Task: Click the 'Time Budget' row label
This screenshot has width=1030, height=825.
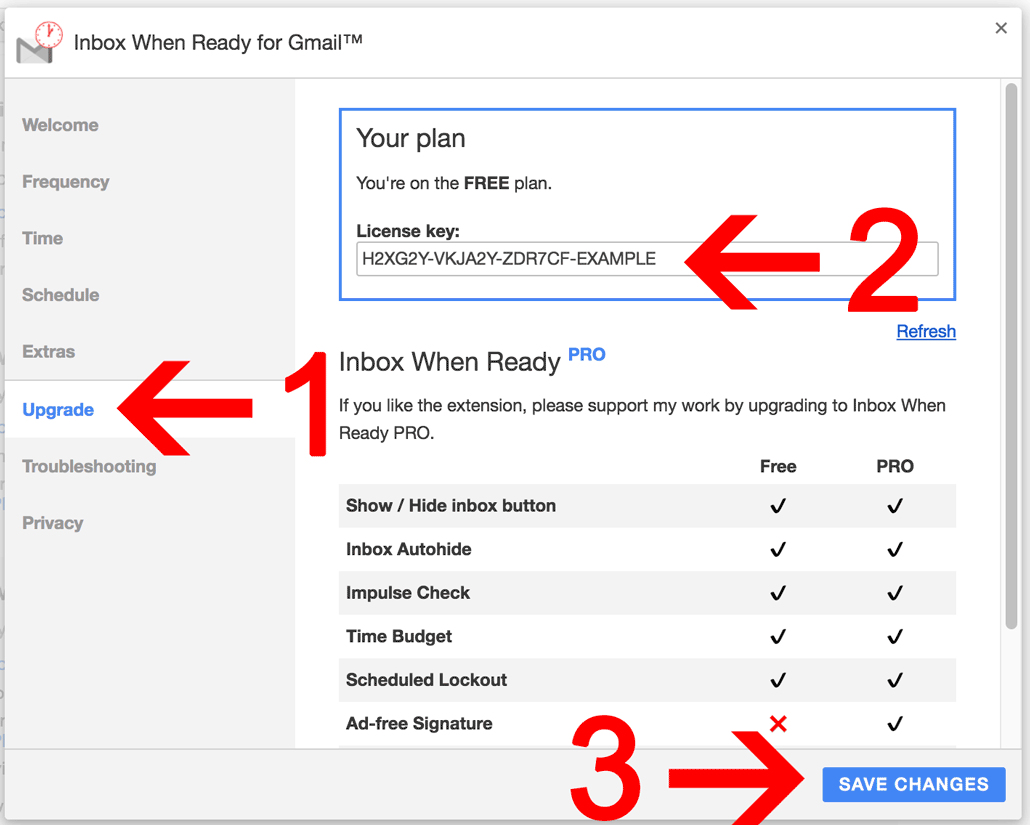Action: pos(399,636)
